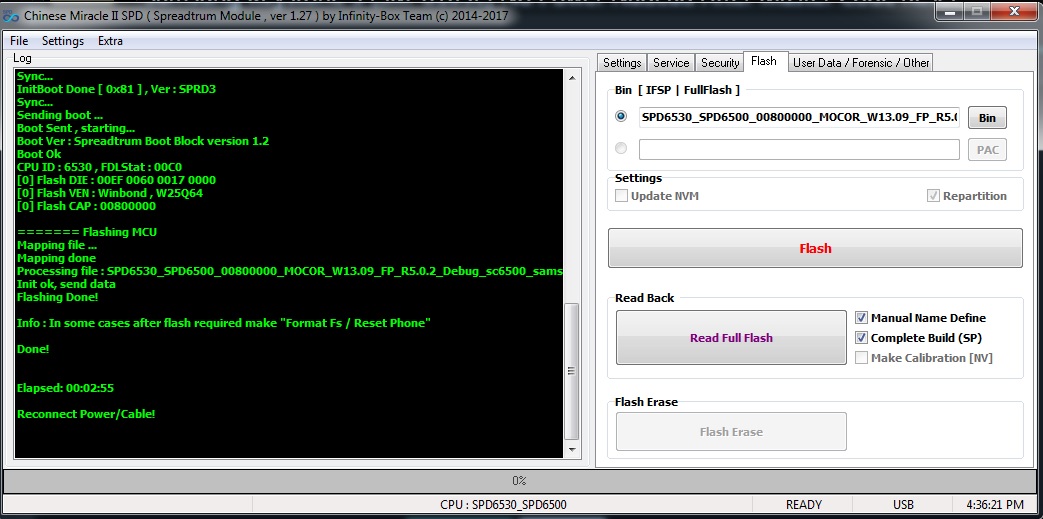Click the application icon in title bar

[x=11, y=17]
